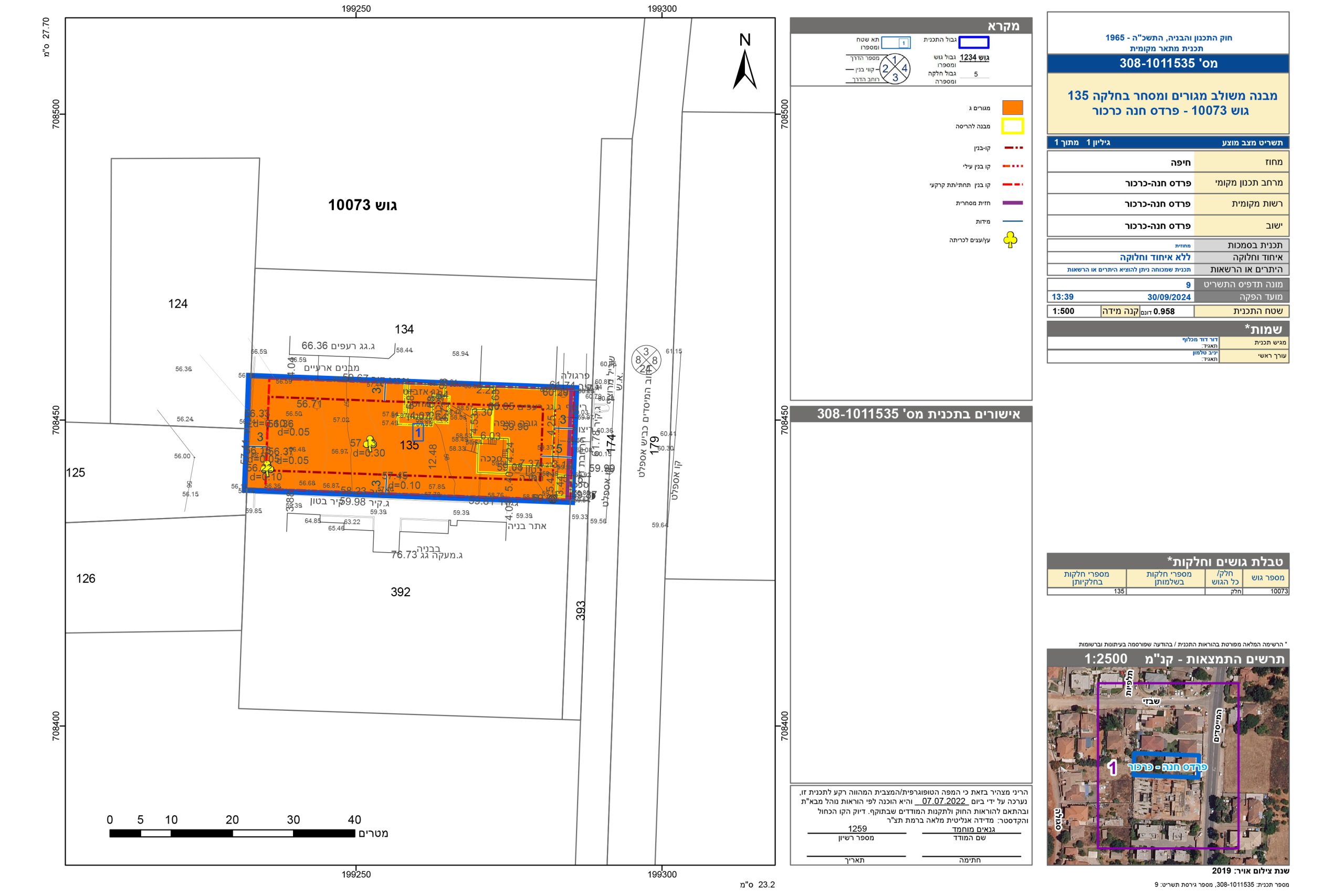
Task: Click the road circle symbol on the map
Action: tap(646, 361)
